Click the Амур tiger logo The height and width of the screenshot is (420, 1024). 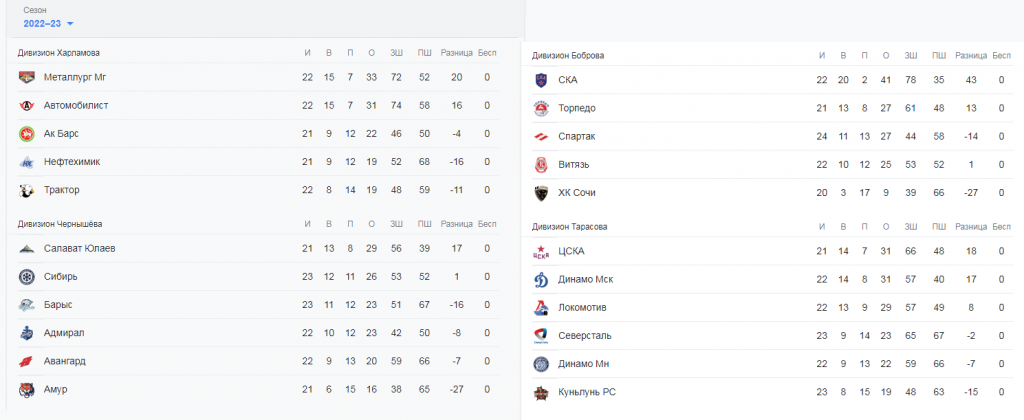(x=27, y=389)
